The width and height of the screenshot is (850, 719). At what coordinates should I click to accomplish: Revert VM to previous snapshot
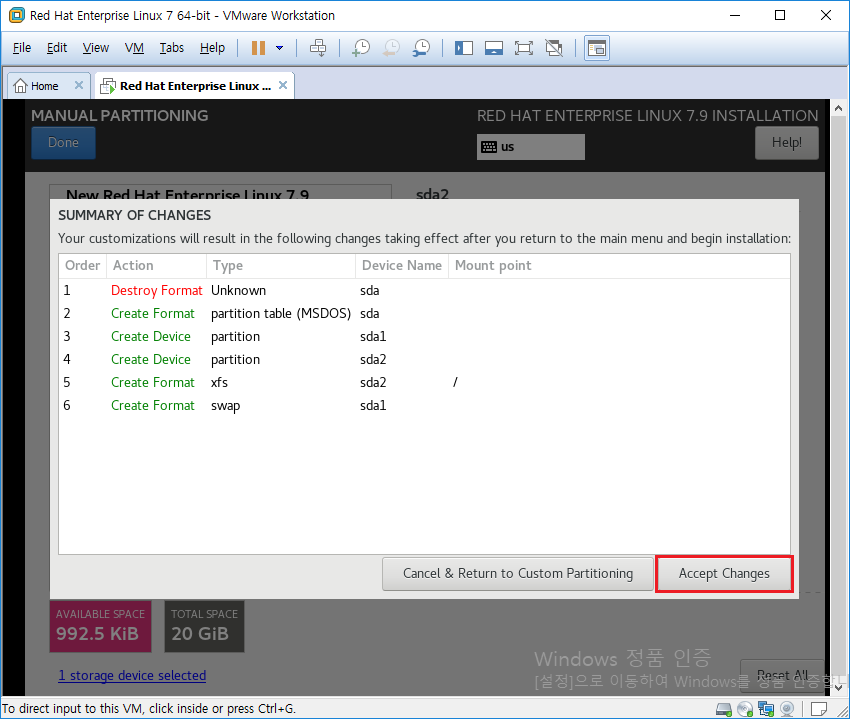pyautogui.click(x=391, y=48)
